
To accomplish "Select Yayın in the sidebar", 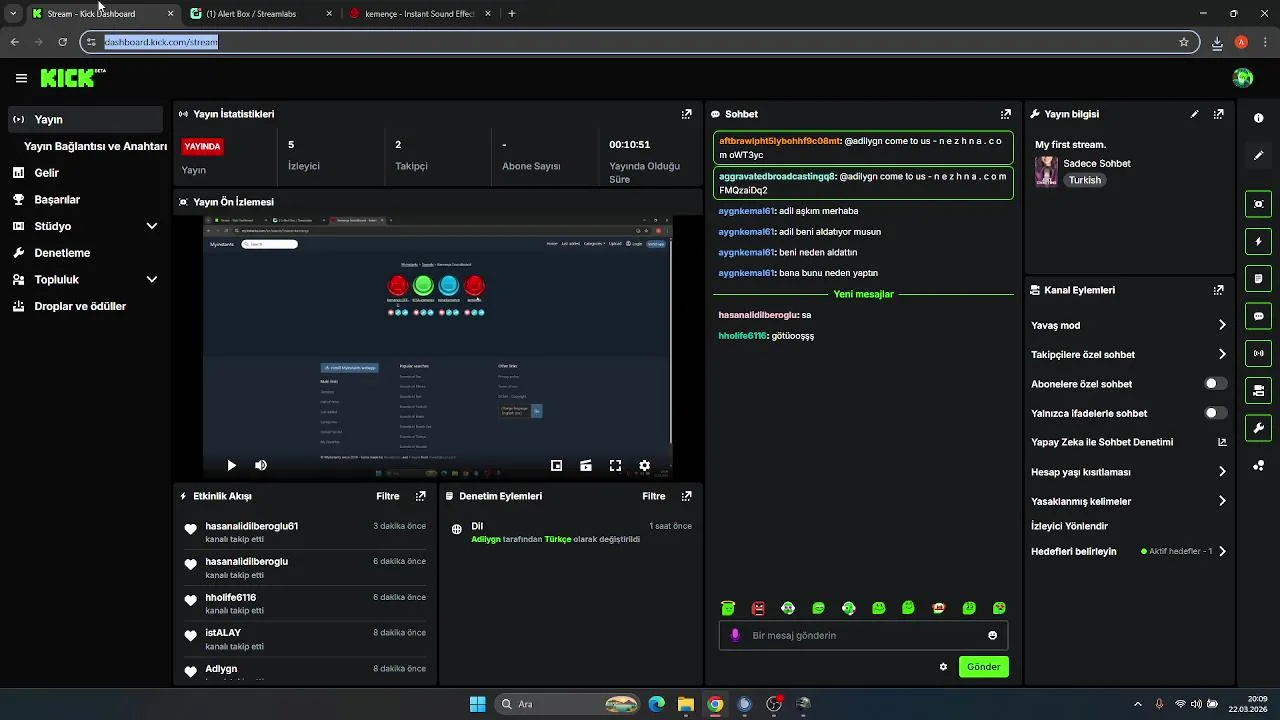I will (x=85, y=119).
